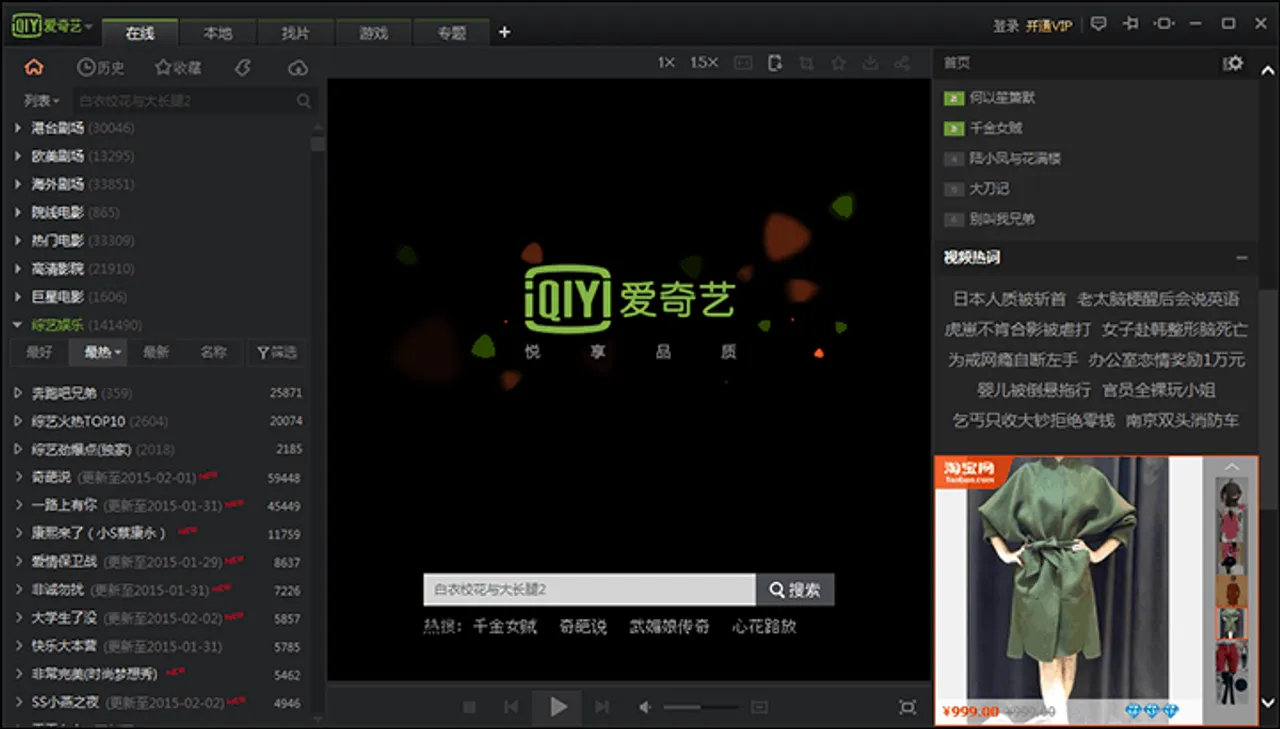
Task: Open the 筛选 filter button
Action: point(277,352)
